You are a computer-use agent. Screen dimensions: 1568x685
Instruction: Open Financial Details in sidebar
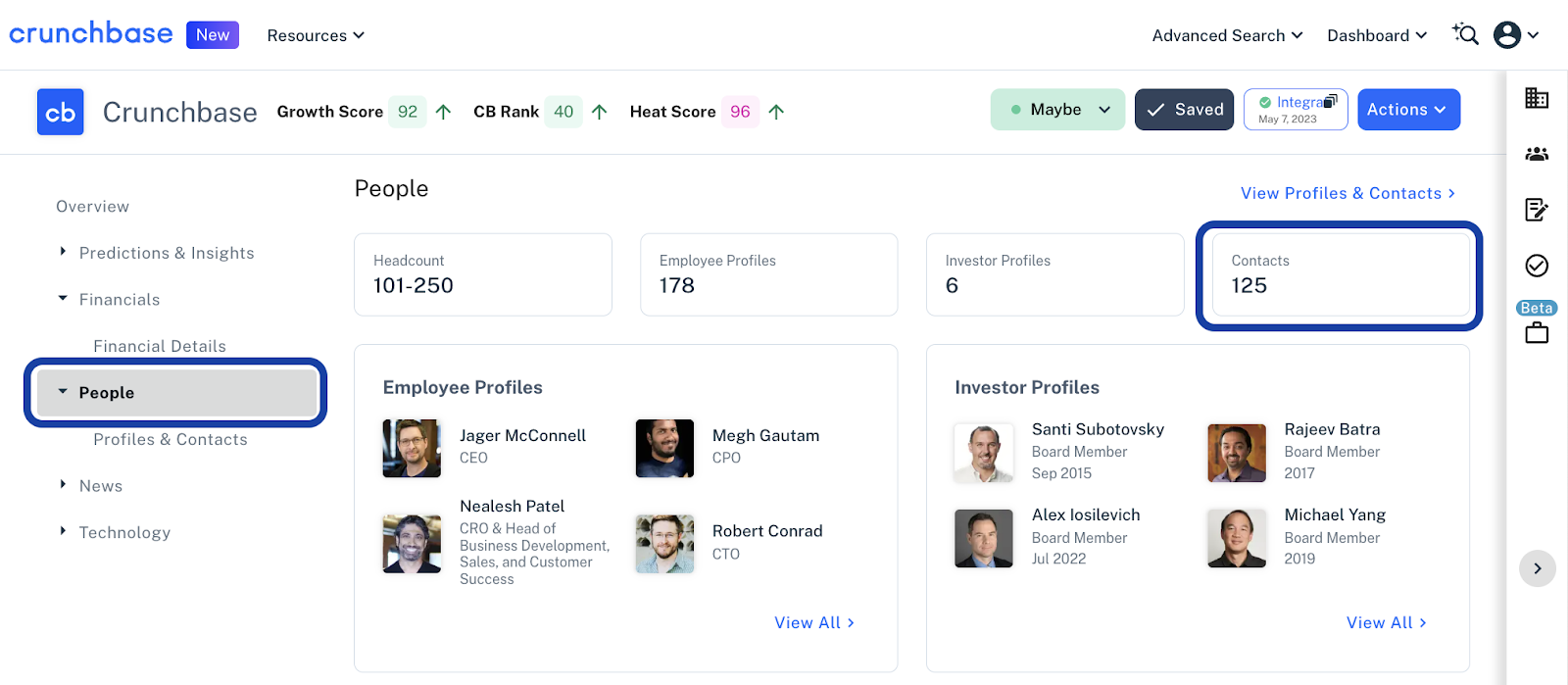pos(160,346)
